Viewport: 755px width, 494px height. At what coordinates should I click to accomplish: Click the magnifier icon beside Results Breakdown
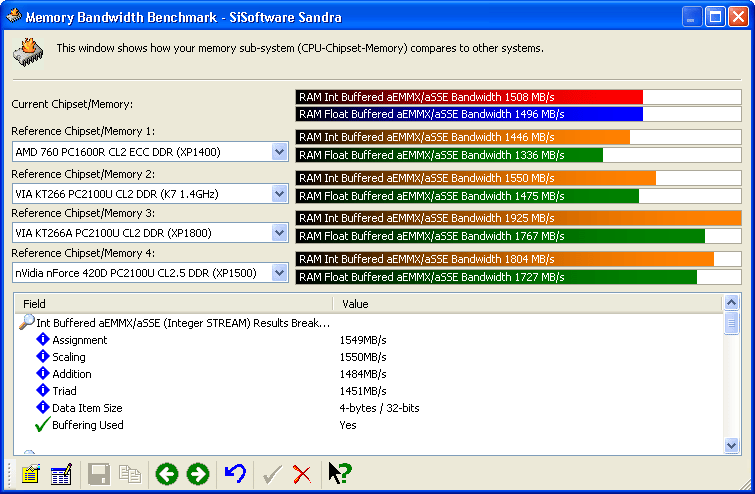coord(26,322)
